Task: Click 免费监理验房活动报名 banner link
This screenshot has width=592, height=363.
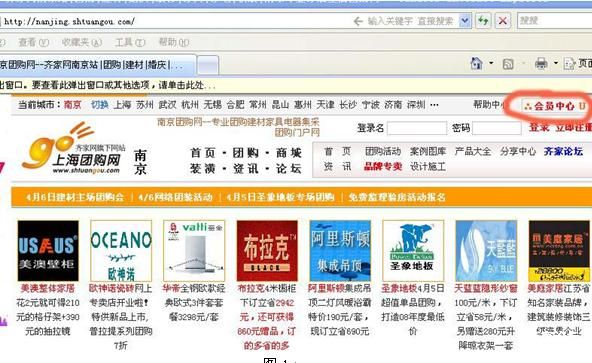Action: (x=397, y=197)
